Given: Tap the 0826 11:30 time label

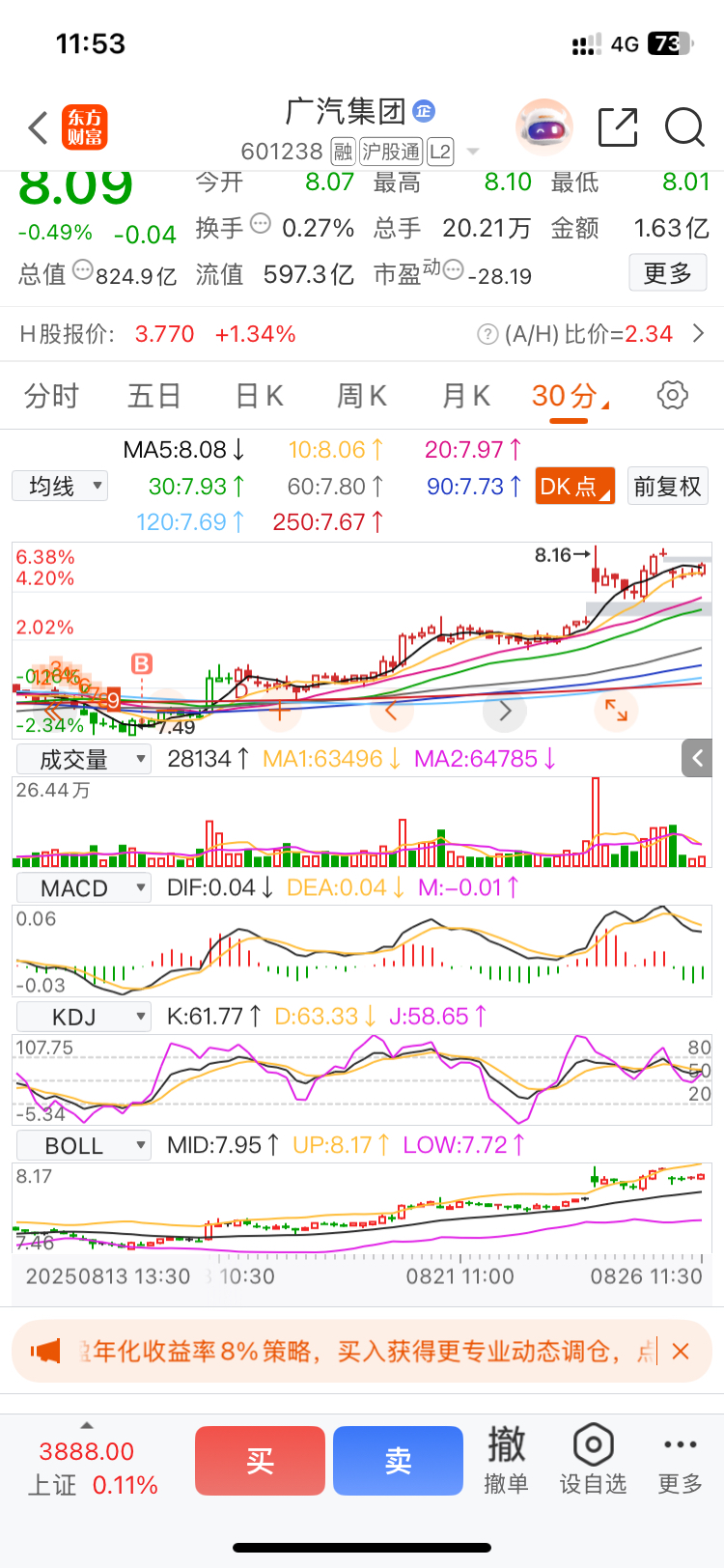Looking at the screenshot, I should point(646,1276).
